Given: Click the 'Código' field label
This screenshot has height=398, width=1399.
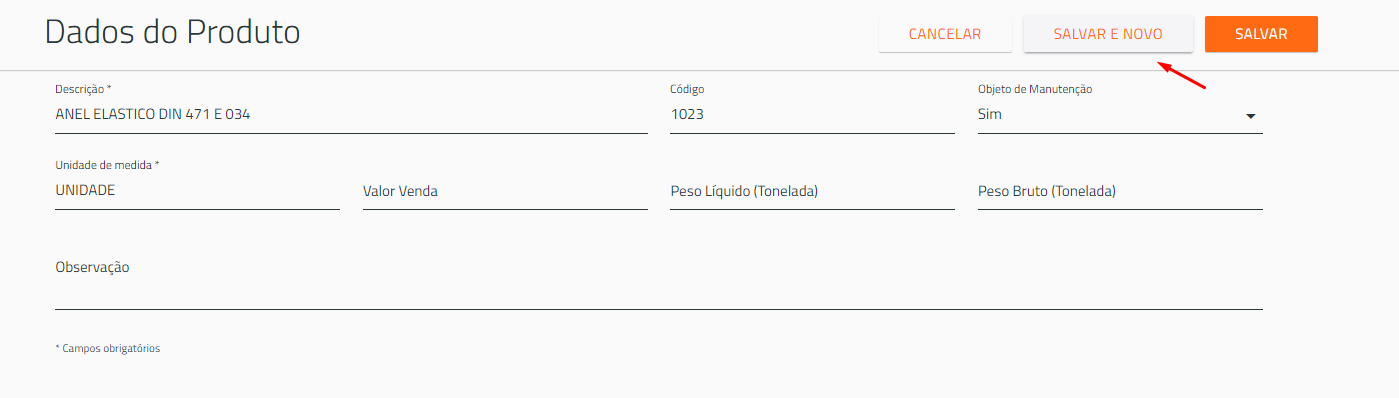Looking at the screenshot, I should click(x=687, y=89).
